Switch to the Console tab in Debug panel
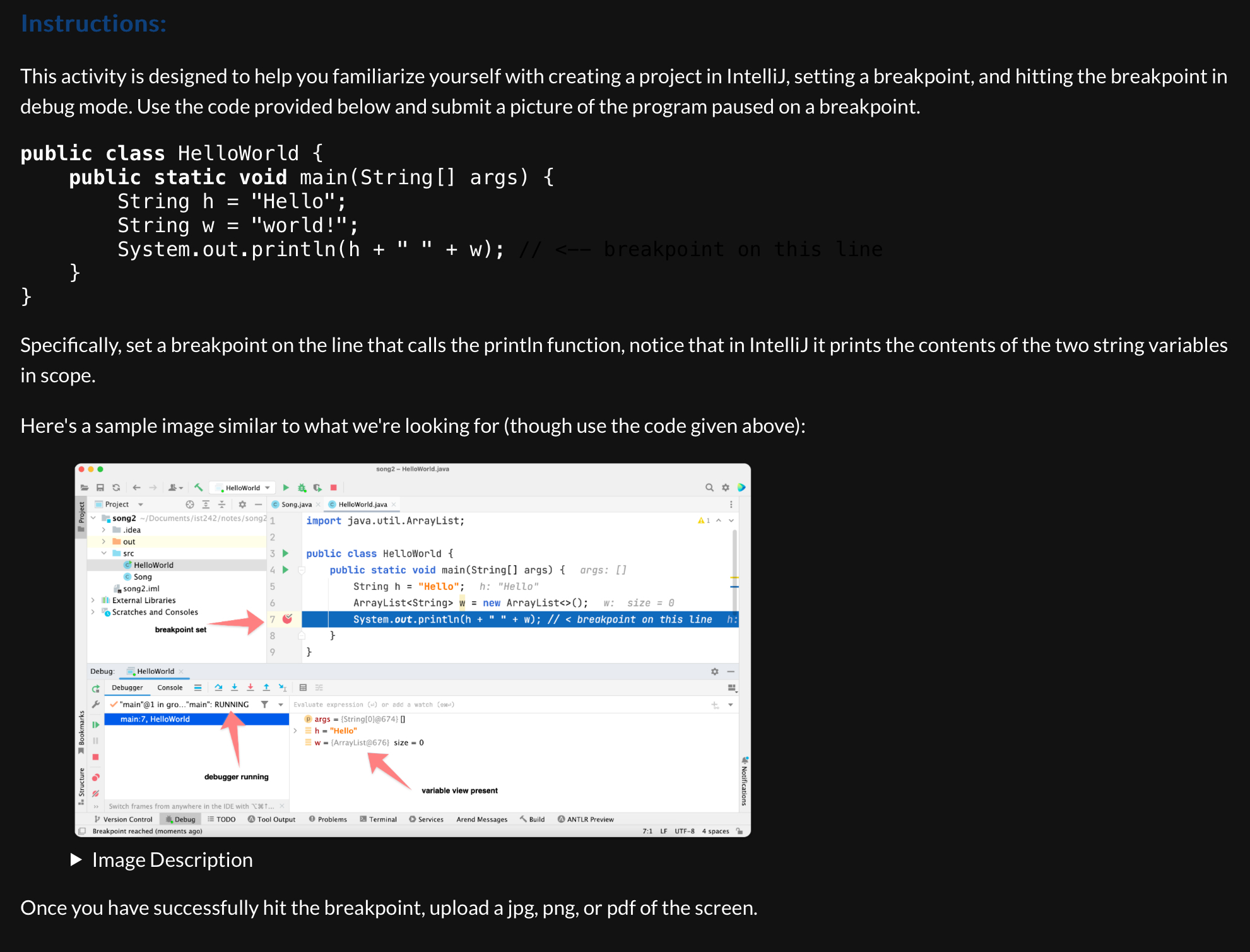1250x952 pixels. (x=170, y=688)
